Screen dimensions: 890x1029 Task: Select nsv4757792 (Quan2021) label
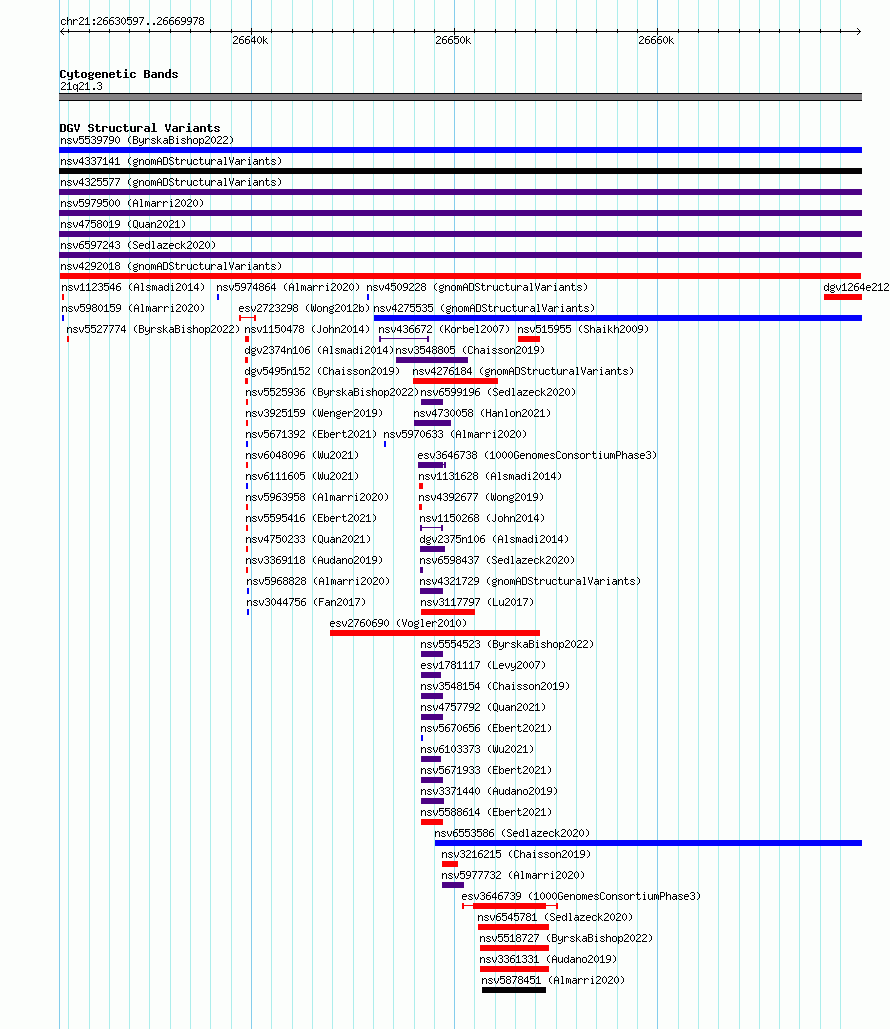click(483, 707)
